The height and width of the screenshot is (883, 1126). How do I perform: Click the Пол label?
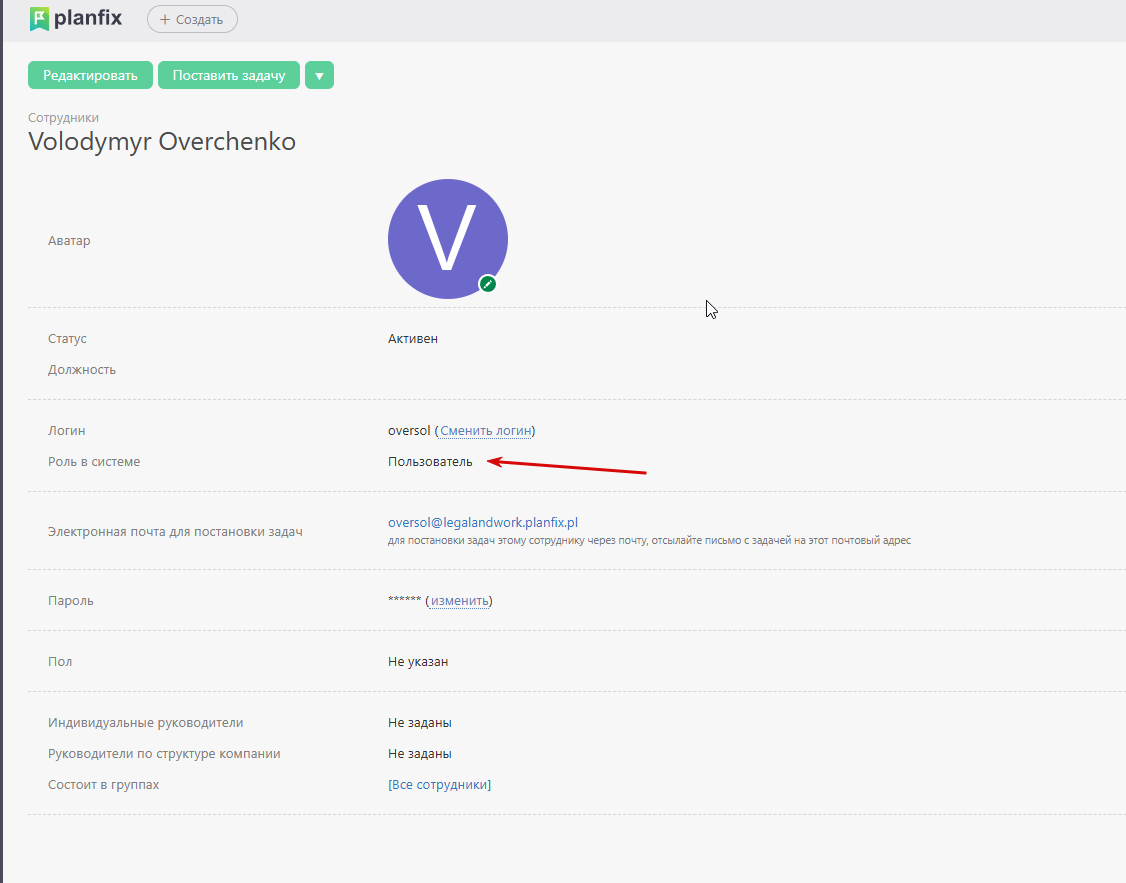click(60, 662)
